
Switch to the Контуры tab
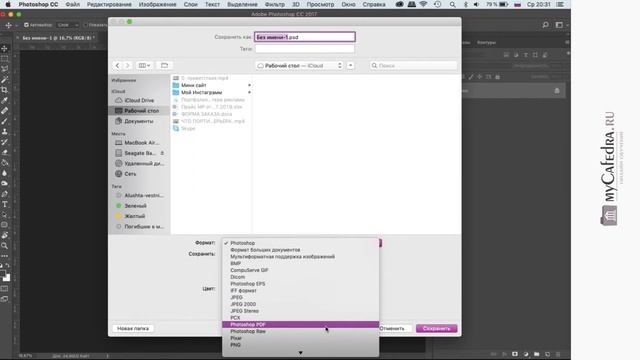486,42
